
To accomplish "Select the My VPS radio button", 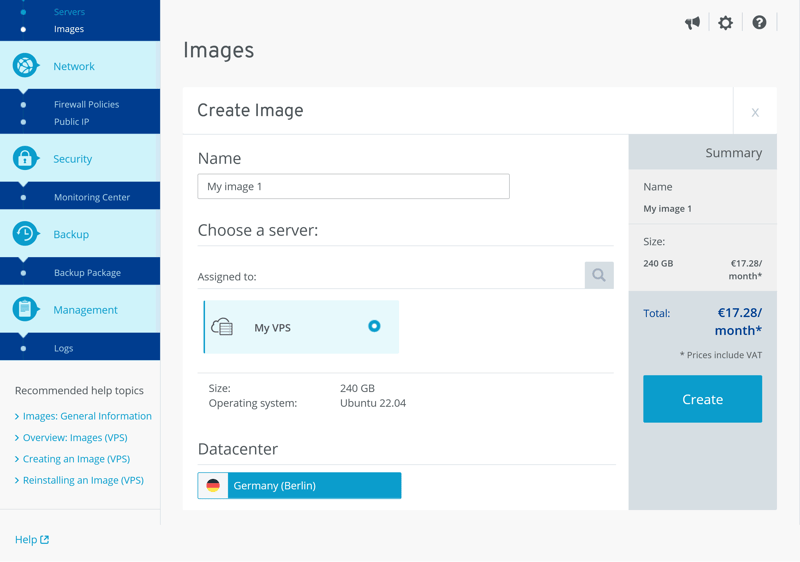I will [x=374, y=326].
